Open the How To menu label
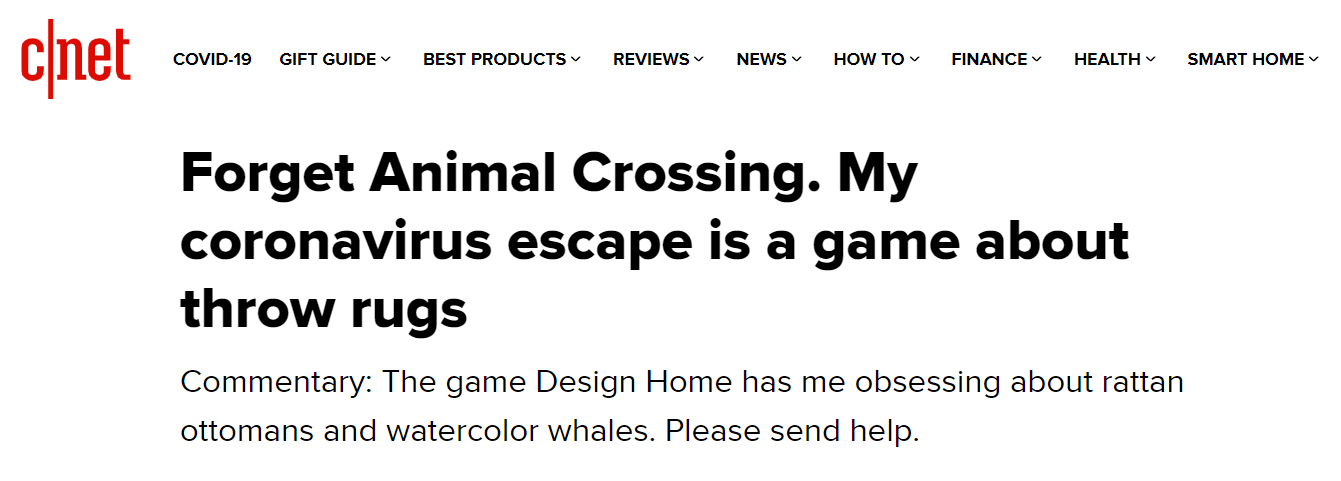Screen dimensions: 1341x481 point(868,59)
